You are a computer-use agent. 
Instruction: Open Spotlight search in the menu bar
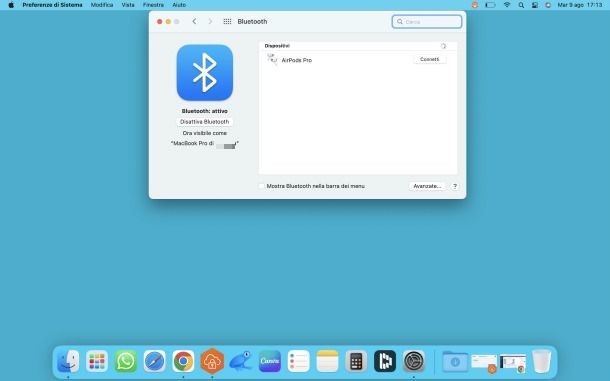[x=521, y=5]
